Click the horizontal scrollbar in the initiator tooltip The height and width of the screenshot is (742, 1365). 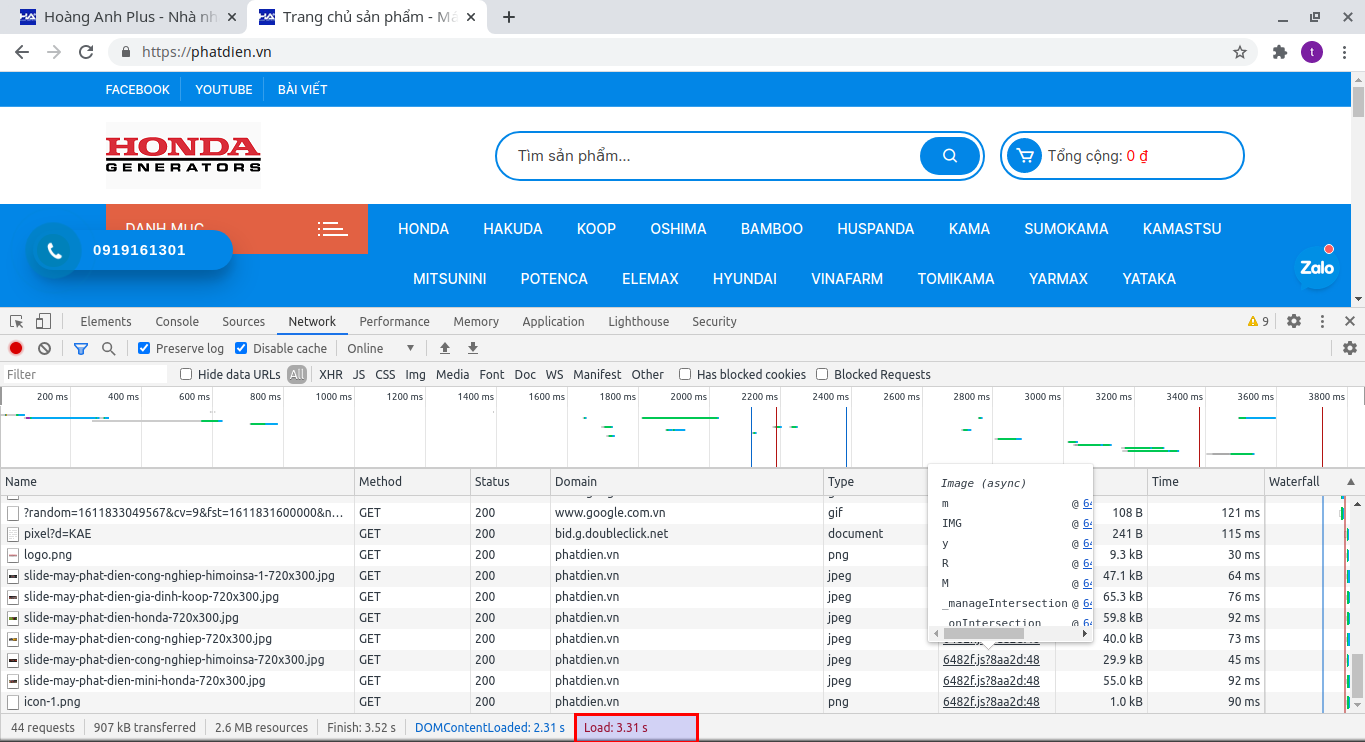pos(984,634)
